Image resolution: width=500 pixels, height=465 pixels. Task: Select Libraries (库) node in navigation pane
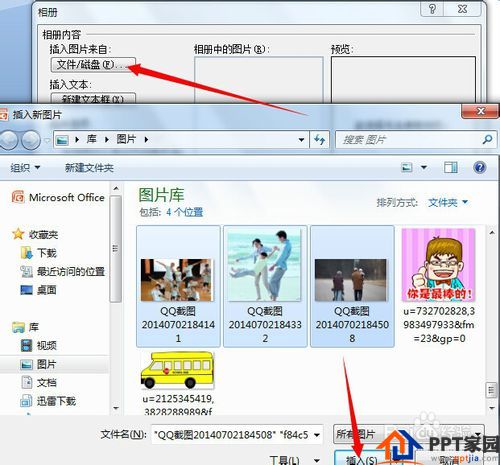[x=25, y=327]
